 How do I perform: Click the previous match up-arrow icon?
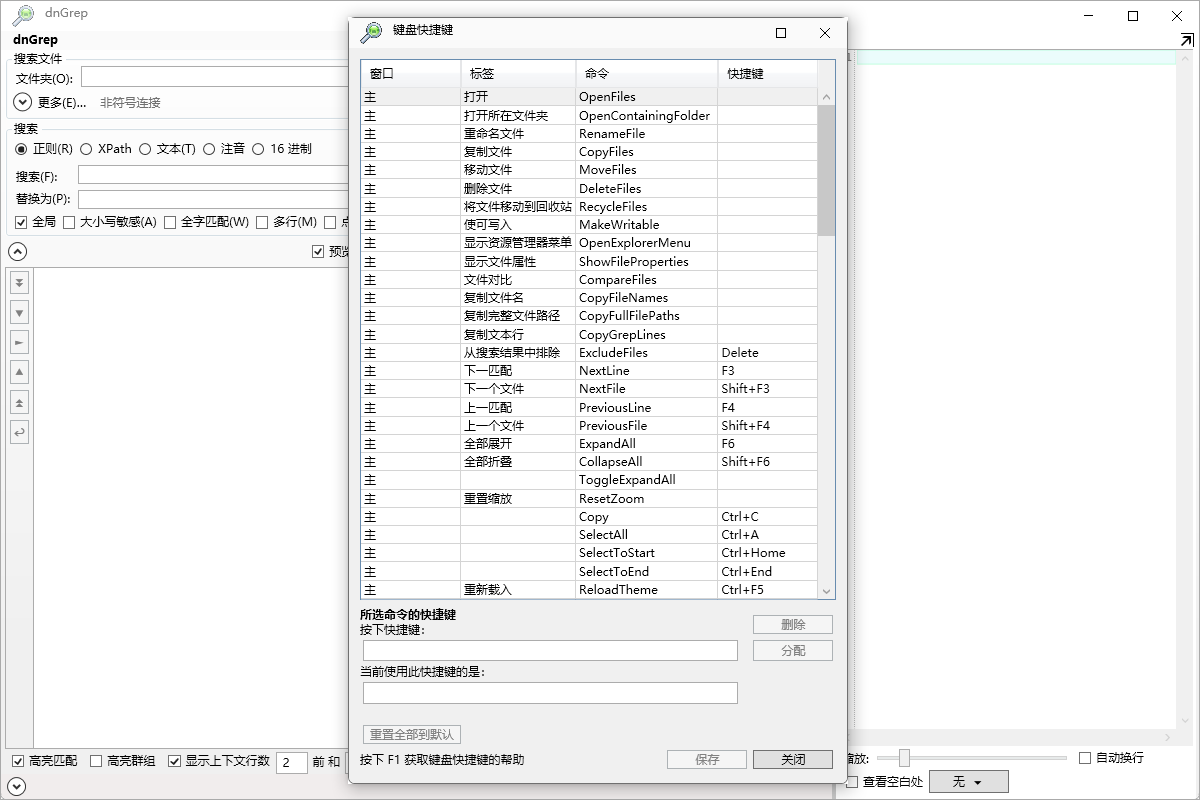[19, 372]
